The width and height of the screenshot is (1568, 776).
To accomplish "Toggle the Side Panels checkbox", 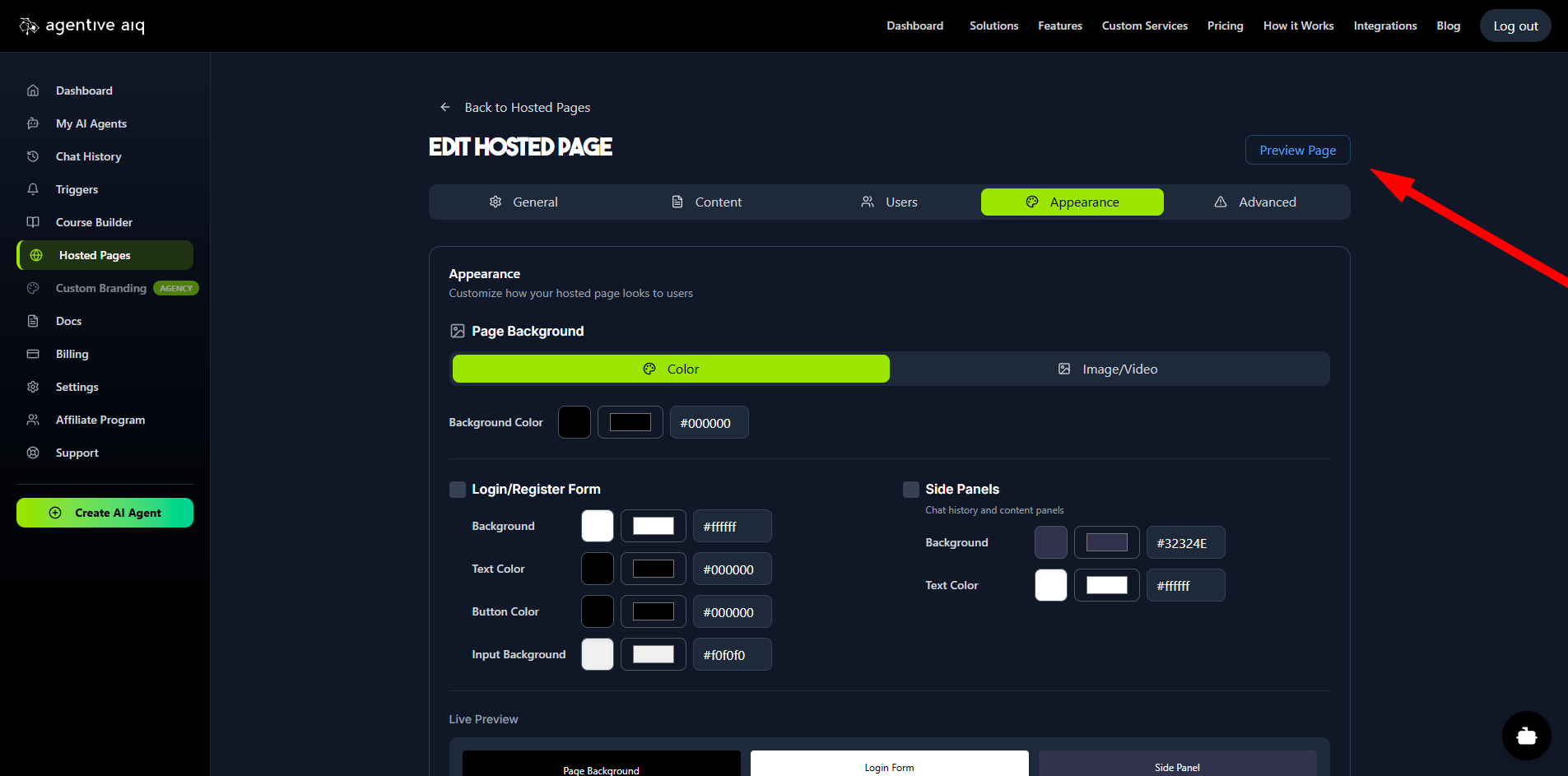I will pyautogui.click(x=911, y=490).
